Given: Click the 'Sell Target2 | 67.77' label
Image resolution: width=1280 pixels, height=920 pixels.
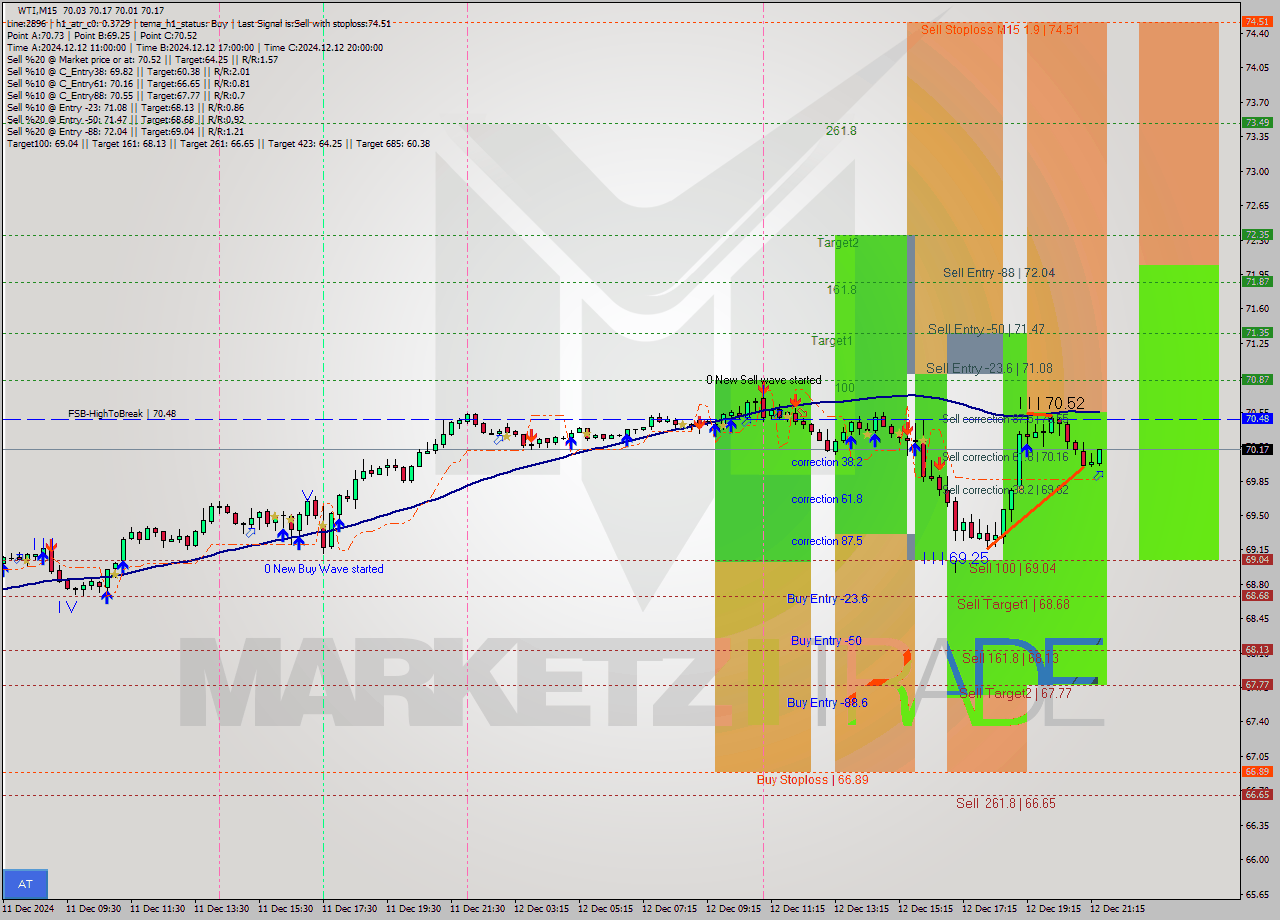Looking at the screenshot, I should (x=1015, y=692).
